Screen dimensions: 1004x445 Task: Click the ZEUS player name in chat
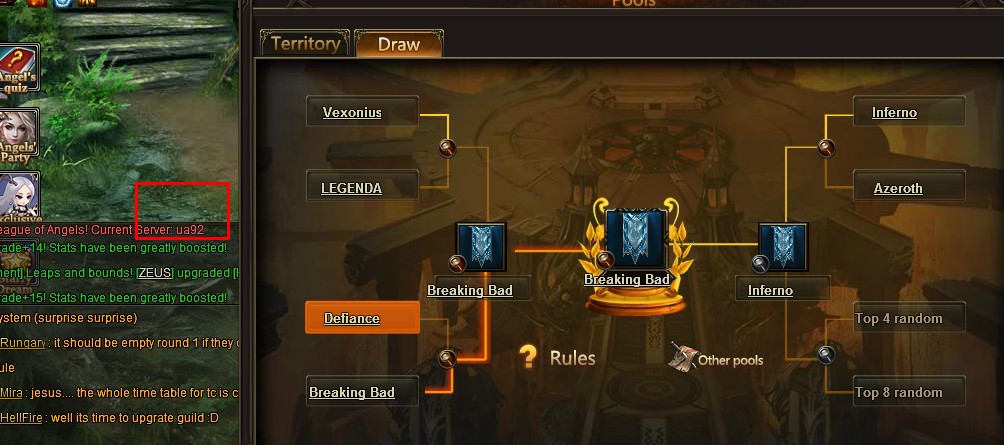point(156,273)
